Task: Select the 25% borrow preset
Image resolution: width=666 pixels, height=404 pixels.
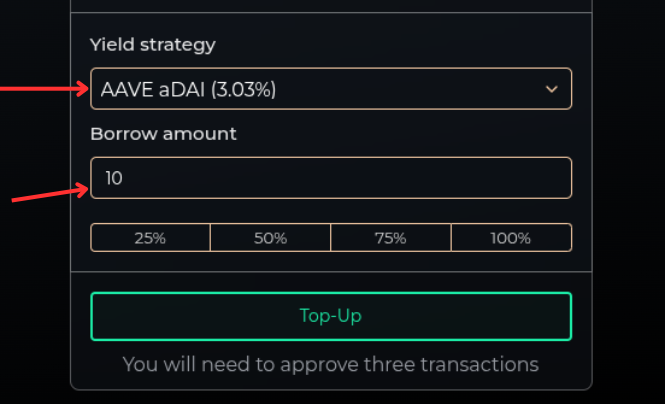Action: pyautogui.click(x=150, y=237)
